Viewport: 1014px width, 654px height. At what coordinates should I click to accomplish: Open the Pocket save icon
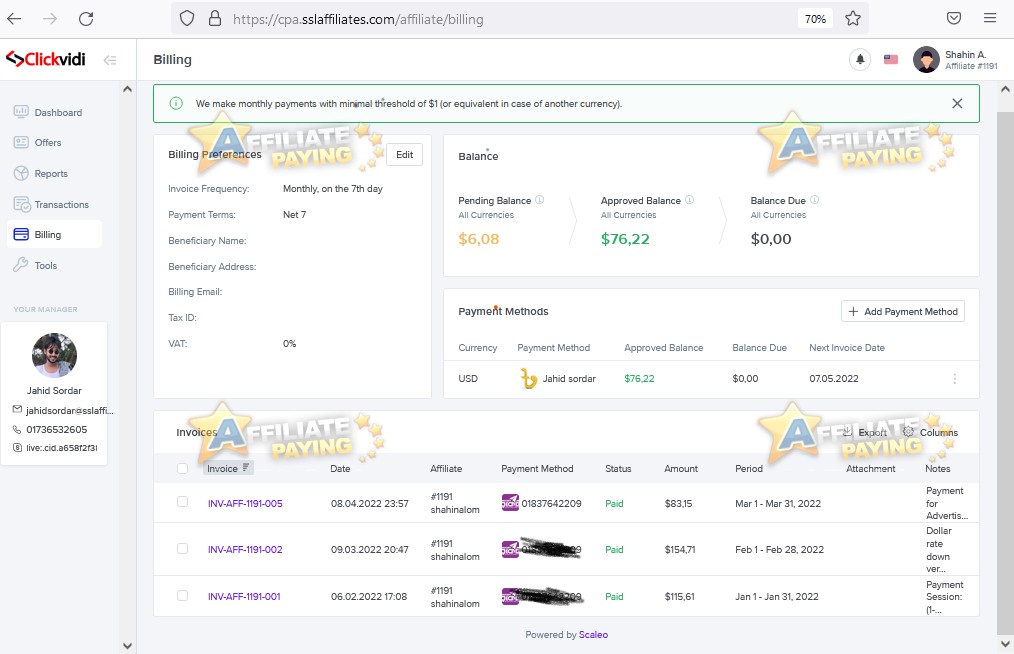954,18
